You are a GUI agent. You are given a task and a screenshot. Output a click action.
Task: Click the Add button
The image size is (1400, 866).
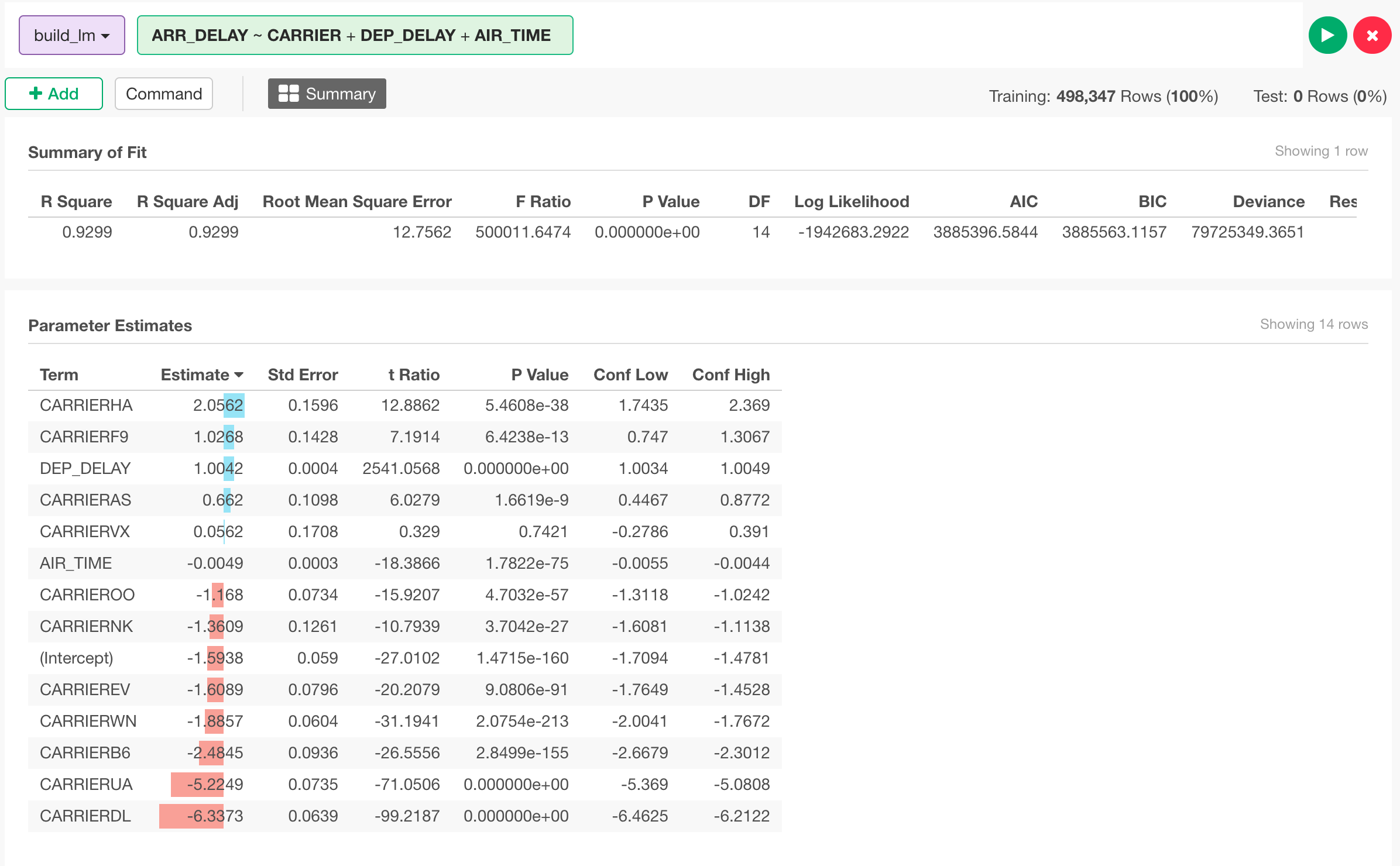tap(53, 93)
